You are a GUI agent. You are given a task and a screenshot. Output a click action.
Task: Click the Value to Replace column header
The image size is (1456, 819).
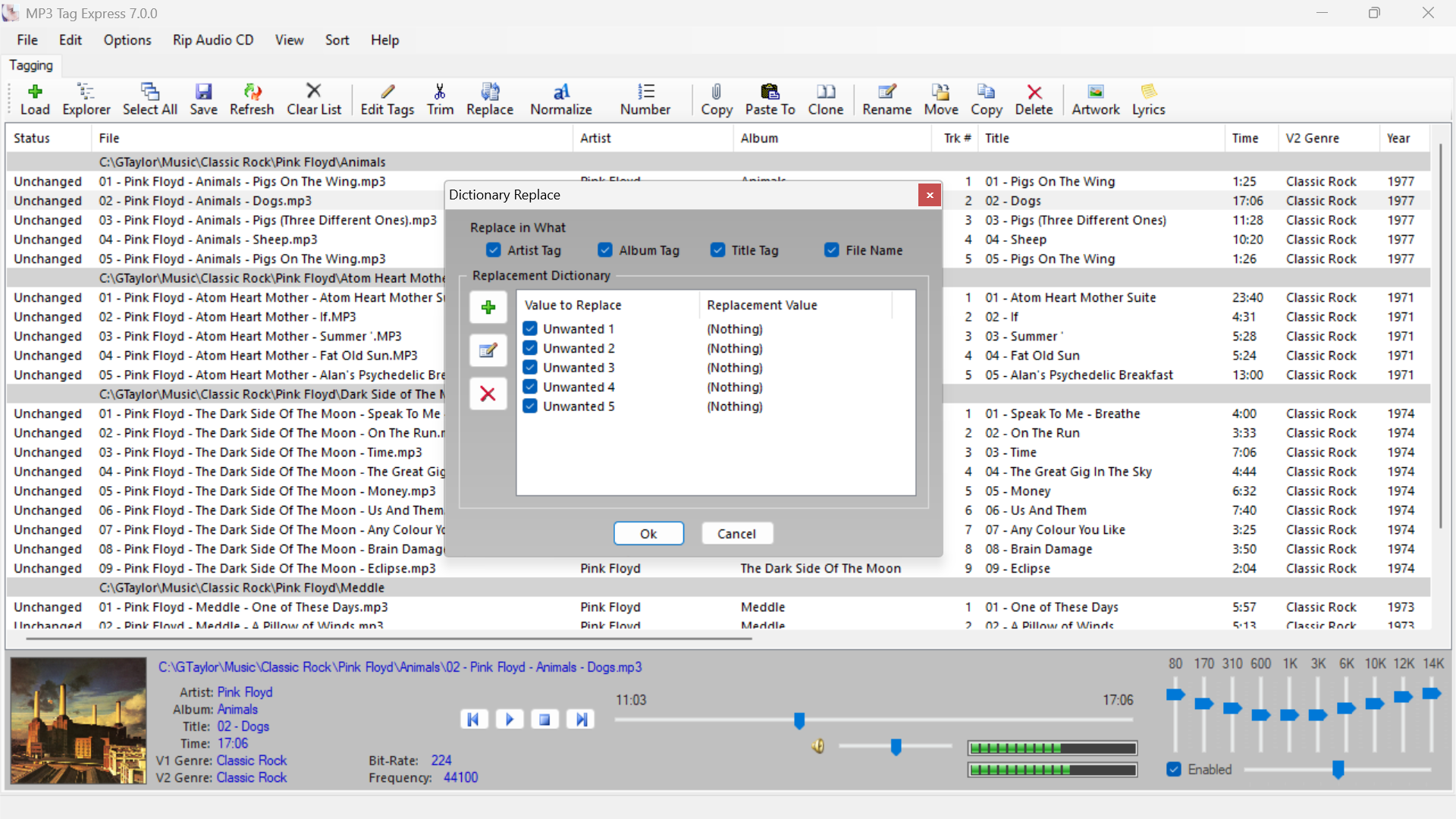point(608,305)
